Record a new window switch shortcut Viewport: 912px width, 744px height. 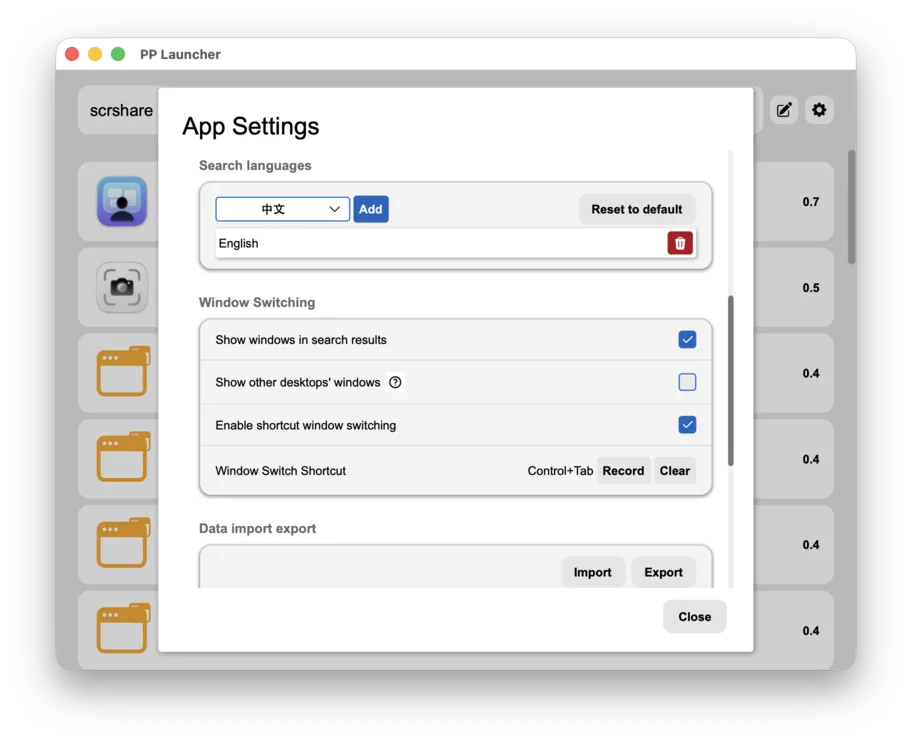623,471
